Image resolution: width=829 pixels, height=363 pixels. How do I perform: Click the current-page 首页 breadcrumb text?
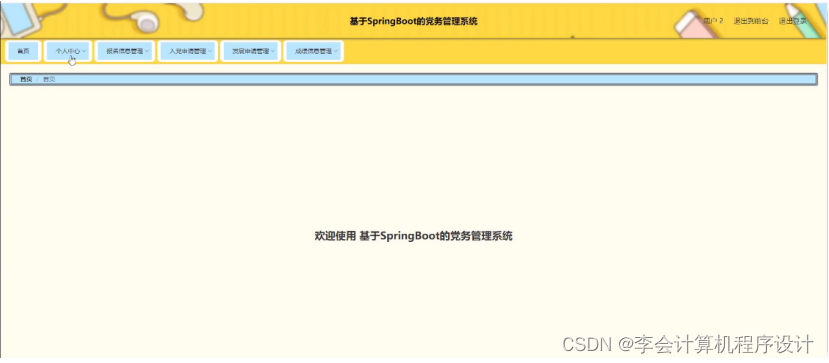(x=49, y=79)
